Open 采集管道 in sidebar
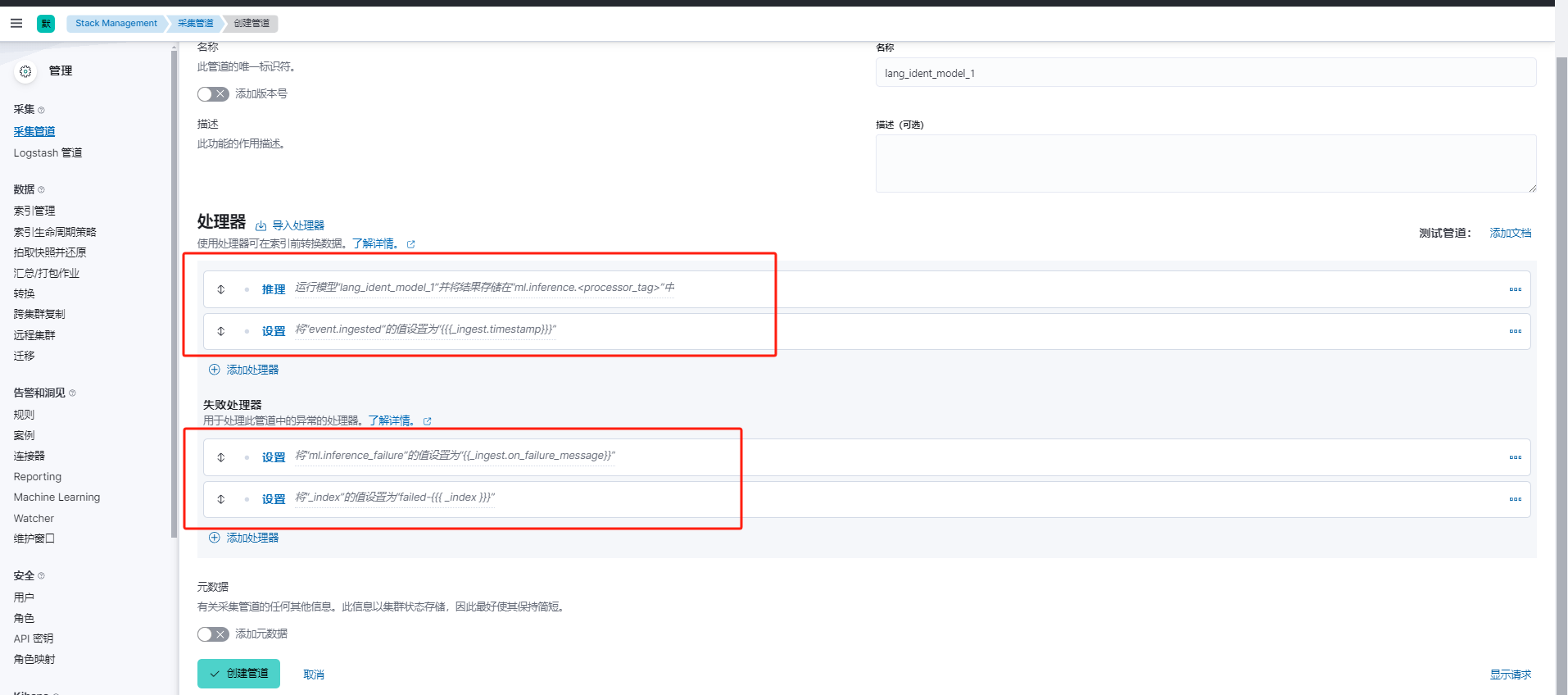This screenshot has width=1568, height=695. [34, 131]
